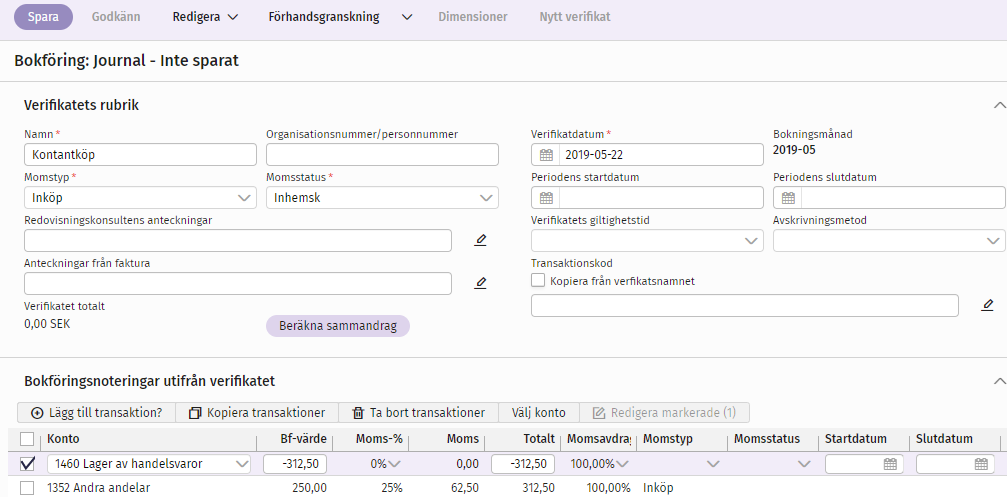1007x497 pixels.
Task: Click Redigera markerade (1) button
Action: (665, 412)
